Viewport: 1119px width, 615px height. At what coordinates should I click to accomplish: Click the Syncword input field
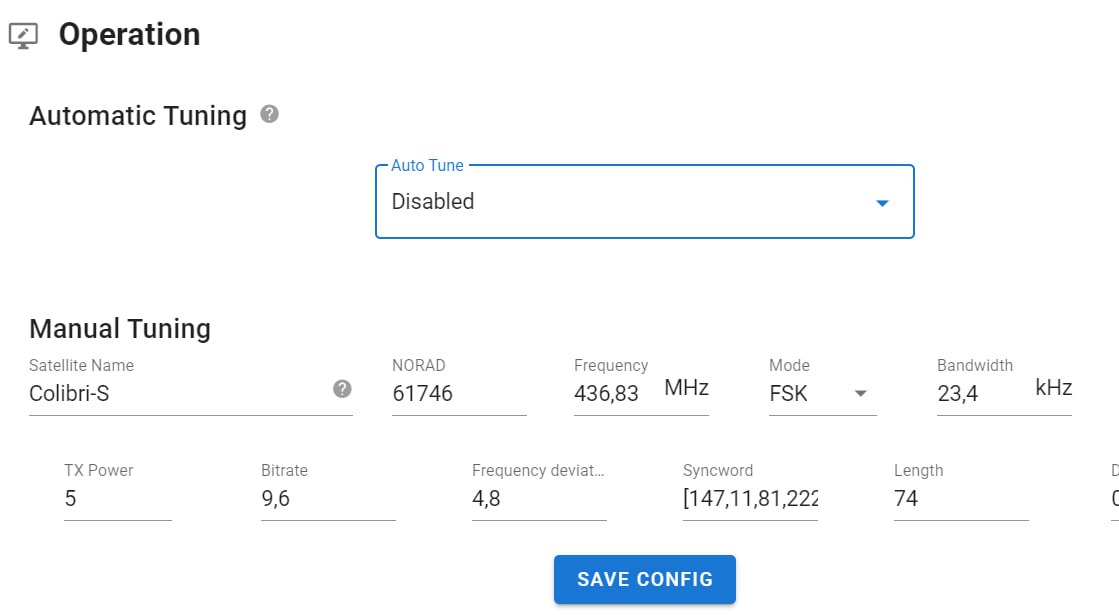(x=750, y=498)
